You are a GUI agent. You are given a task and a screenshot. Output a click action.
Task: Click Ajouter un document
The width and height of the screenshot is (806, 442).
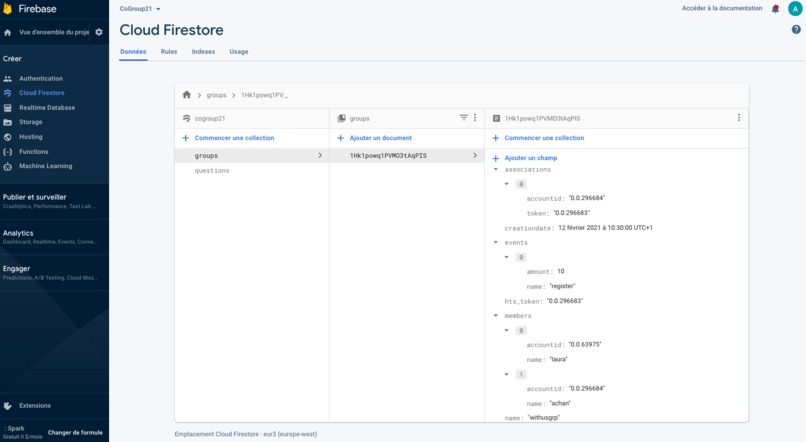(x=381, y=138)
